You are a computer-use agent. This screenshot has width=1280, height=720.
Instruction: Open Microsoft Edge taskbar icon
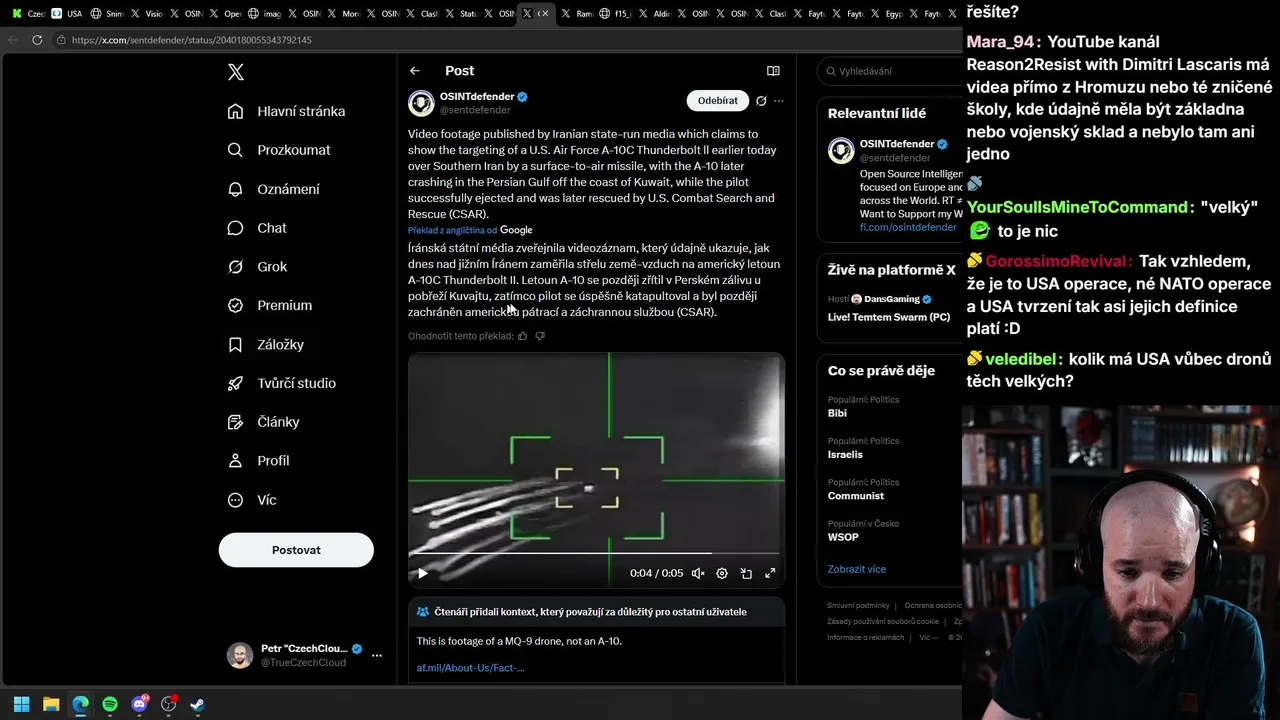(80, 704)
